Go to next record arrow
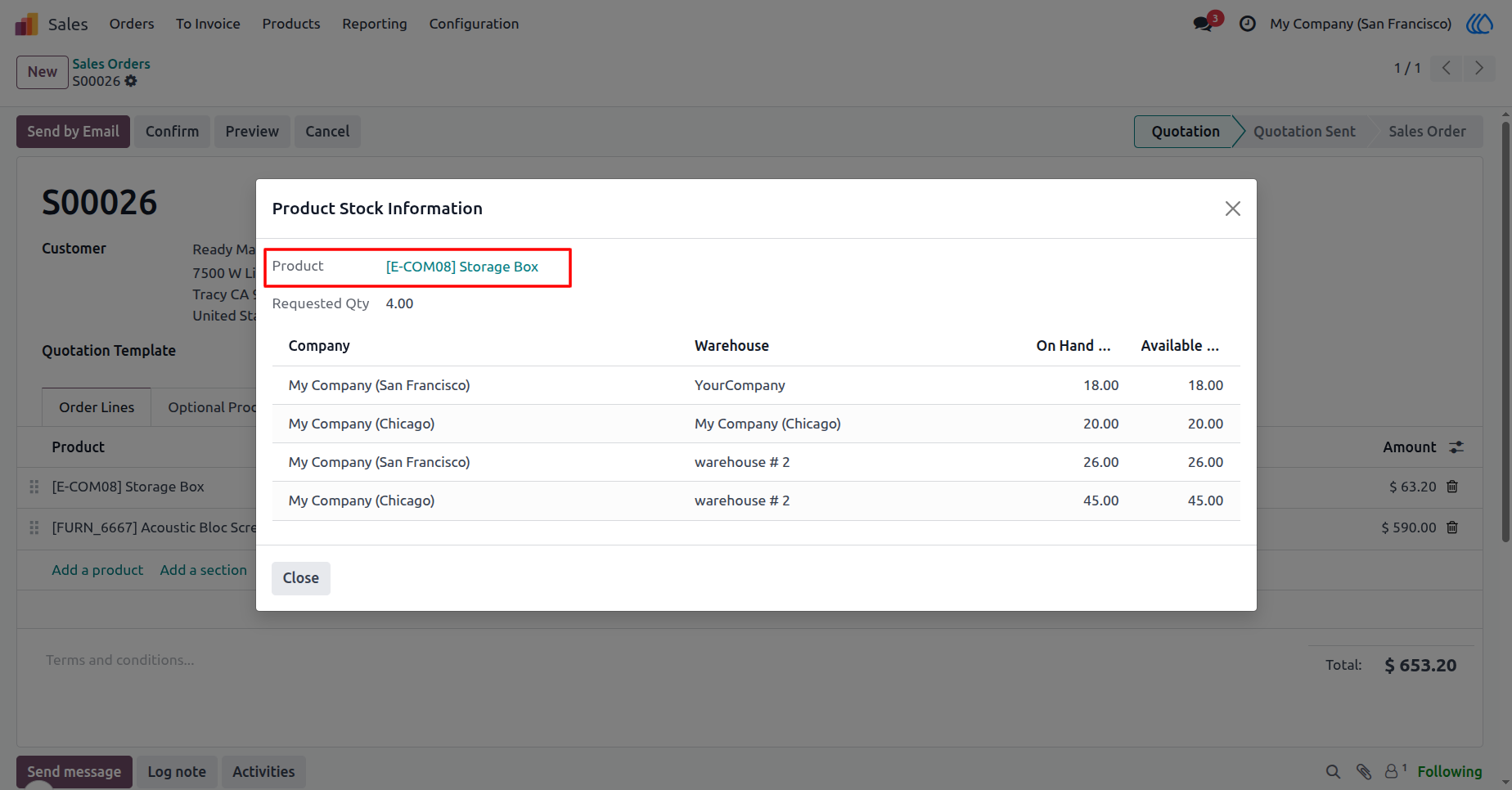1512x790 pixels. click(1478, 68)
